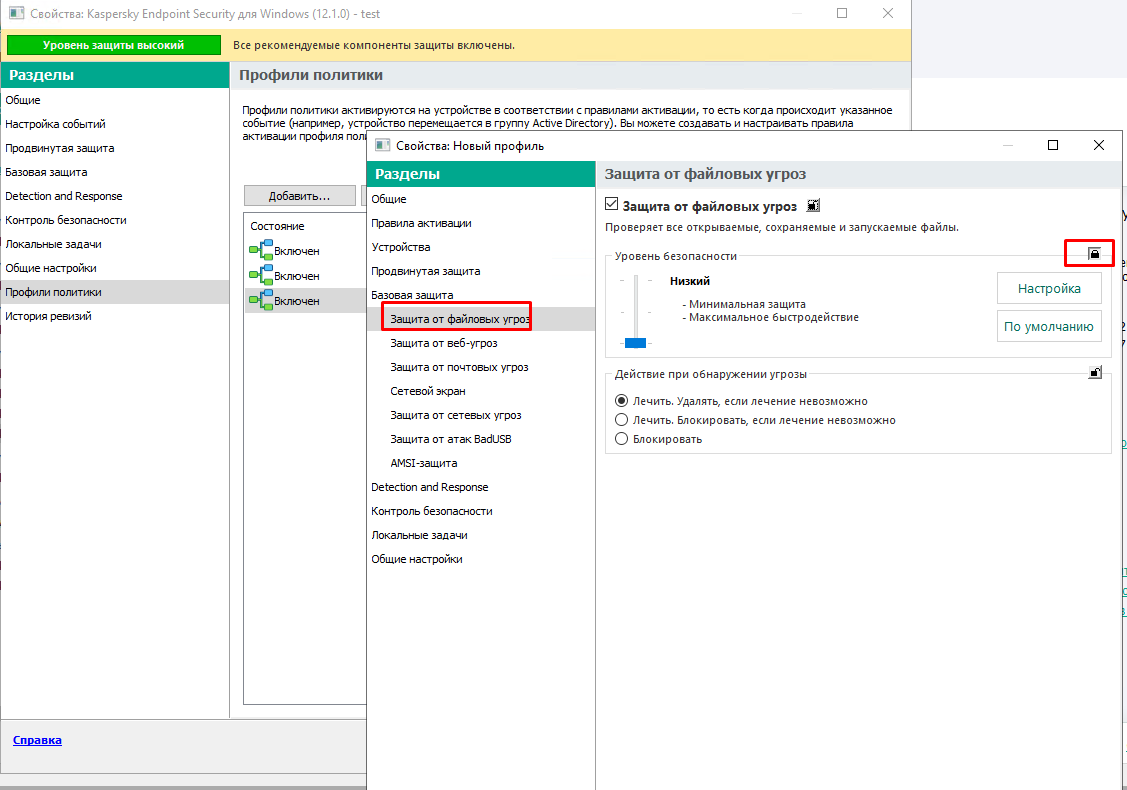This screenshot has width=1127, height=790.
Task: Click the Уровень защиты высокий status indicator
Action: click(114, 45)
